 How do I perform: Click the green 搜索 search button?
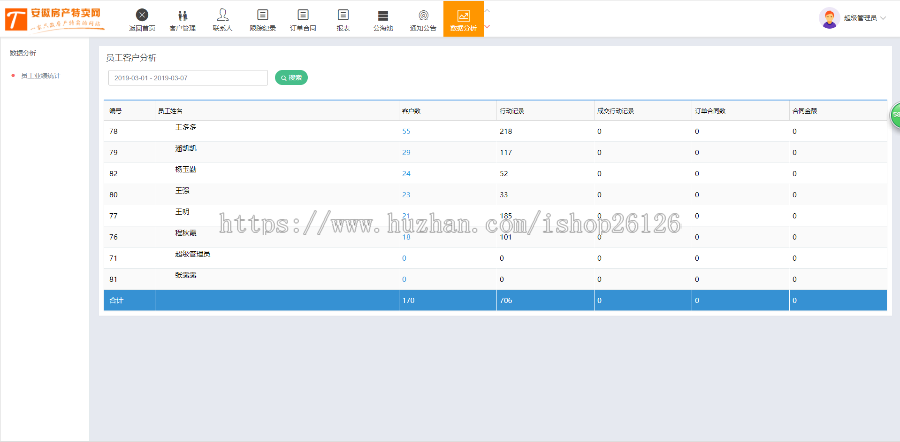[292, 77]
